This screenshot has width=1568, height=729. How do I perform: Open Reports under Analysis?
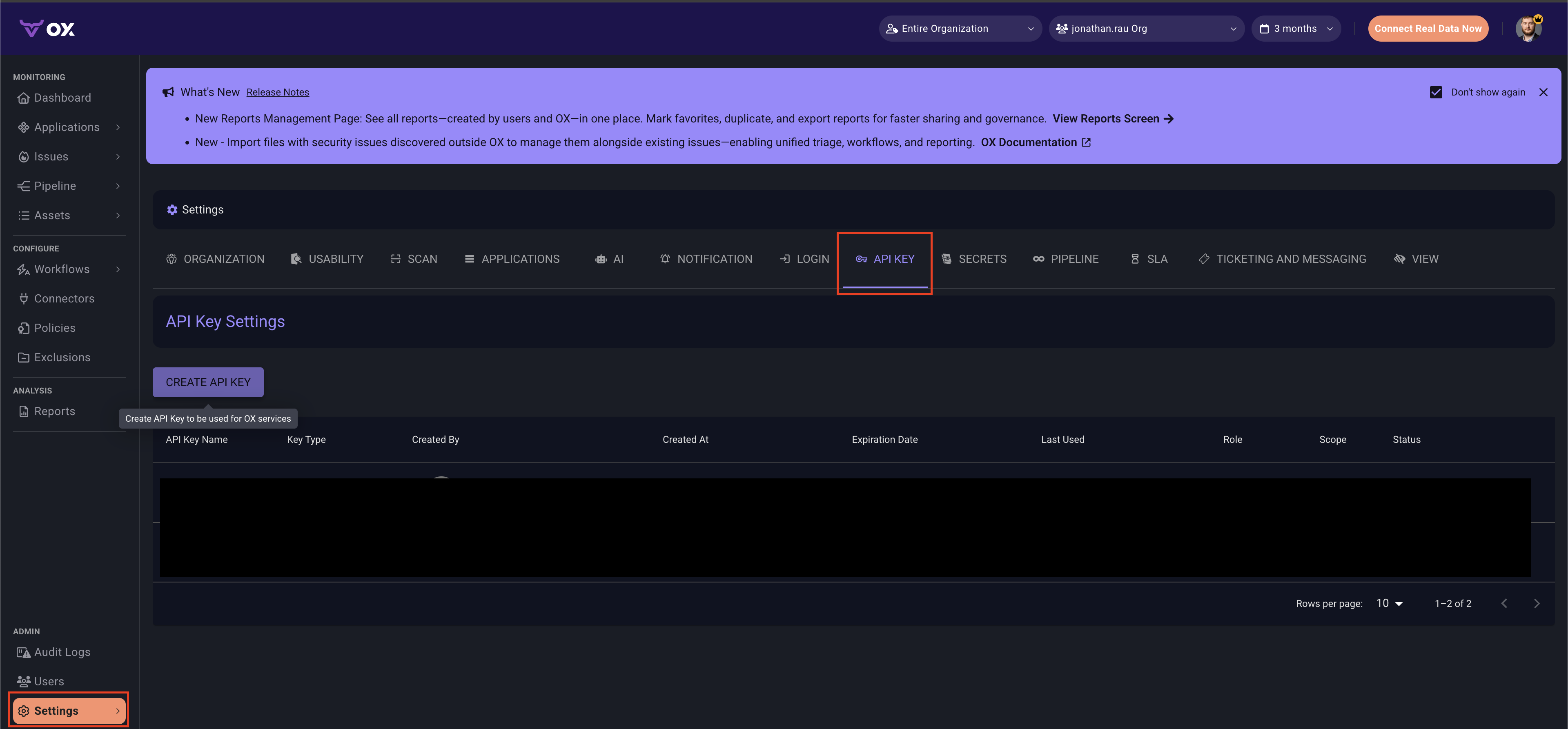[54, 411]
